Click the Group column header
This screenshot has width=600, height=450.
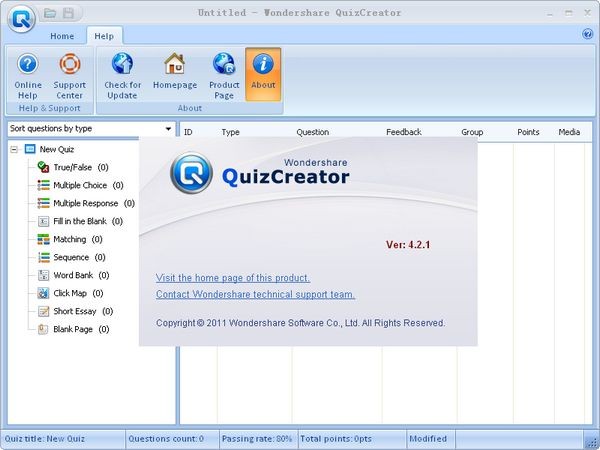(472, 132)
